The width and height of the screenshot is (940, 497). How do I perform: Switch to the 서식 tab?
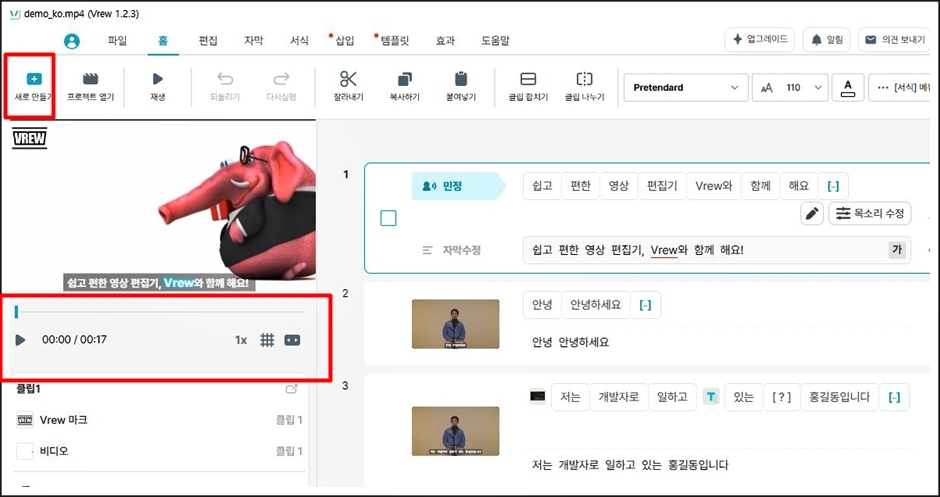click(x=299, y=41)
